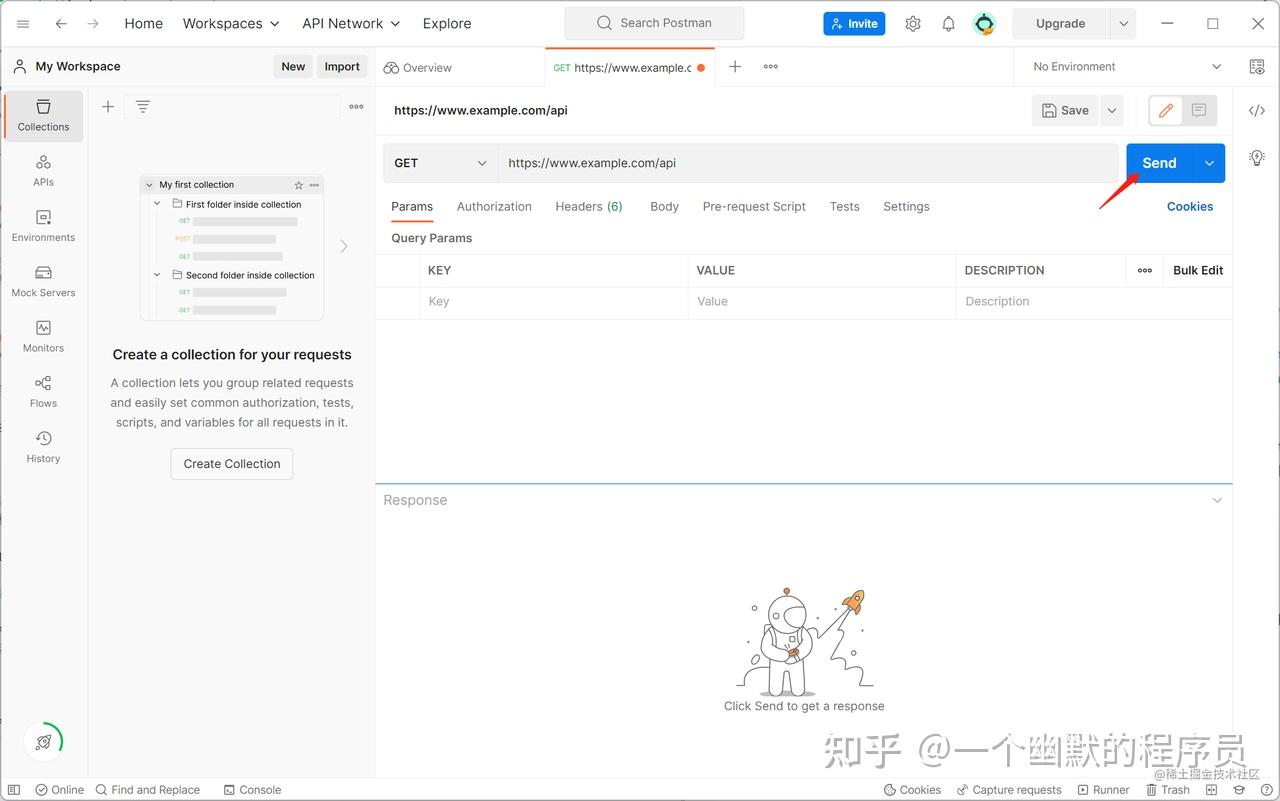Viewport: 1280px width, 801px height.
Task: Switch to documentation comments view
Action: click(x=1199, y=110)
